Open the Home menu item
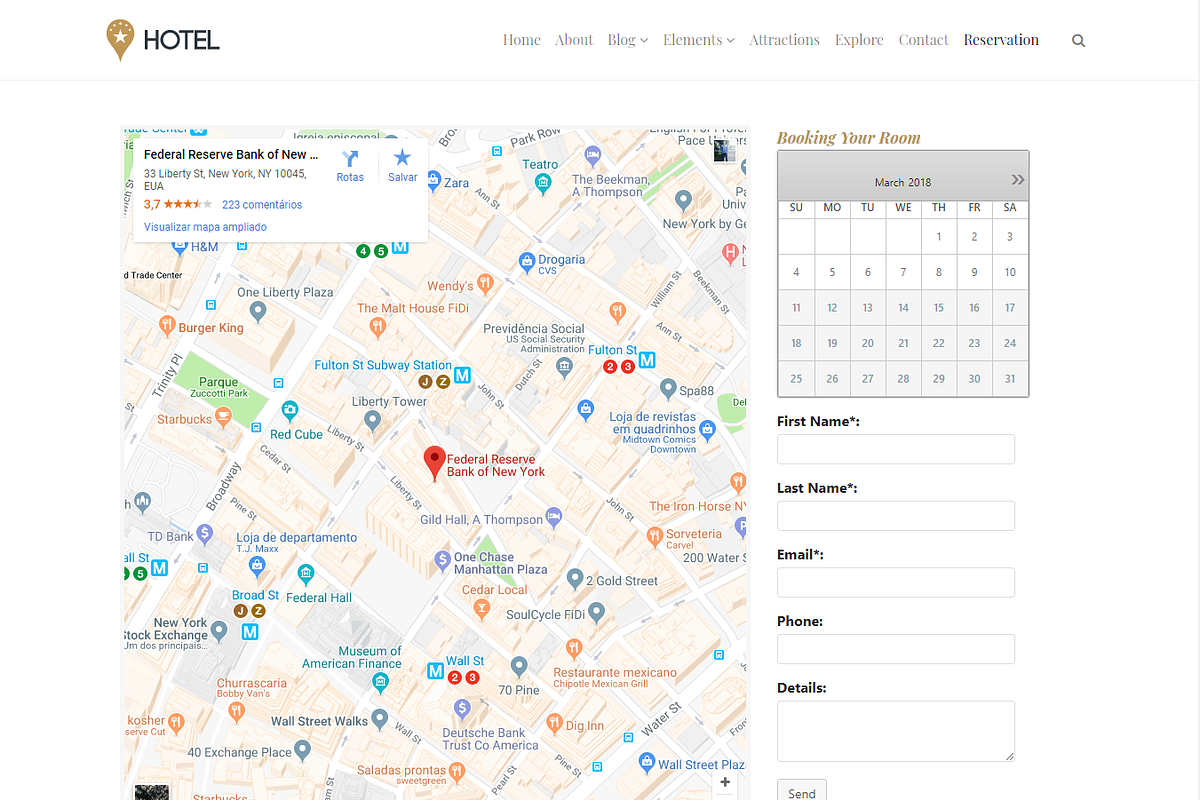This screenshot has height=800, width=1200. coord(522,40)
